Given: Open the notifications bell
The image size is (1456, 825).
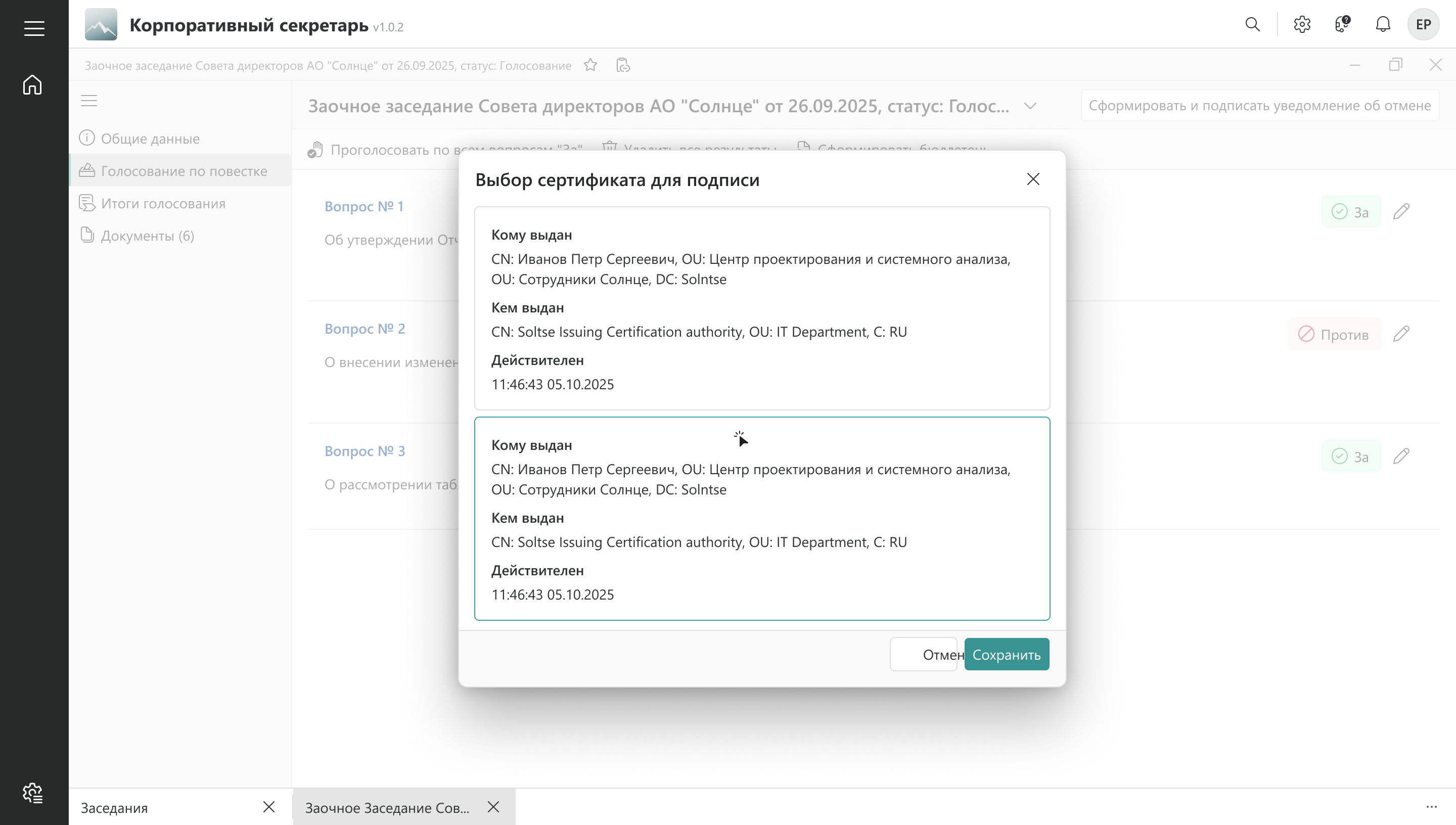Looking at the screenshot, I should 1383,24.
